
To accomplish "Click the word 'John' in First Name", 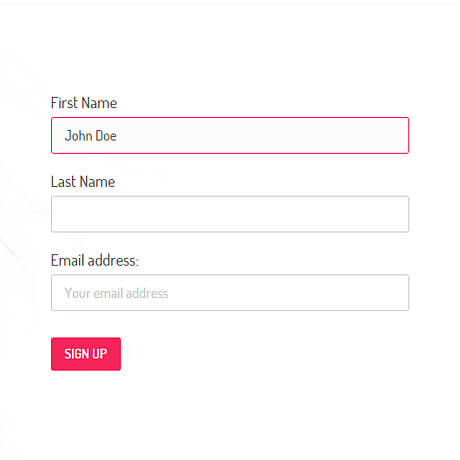I will 78,136.
